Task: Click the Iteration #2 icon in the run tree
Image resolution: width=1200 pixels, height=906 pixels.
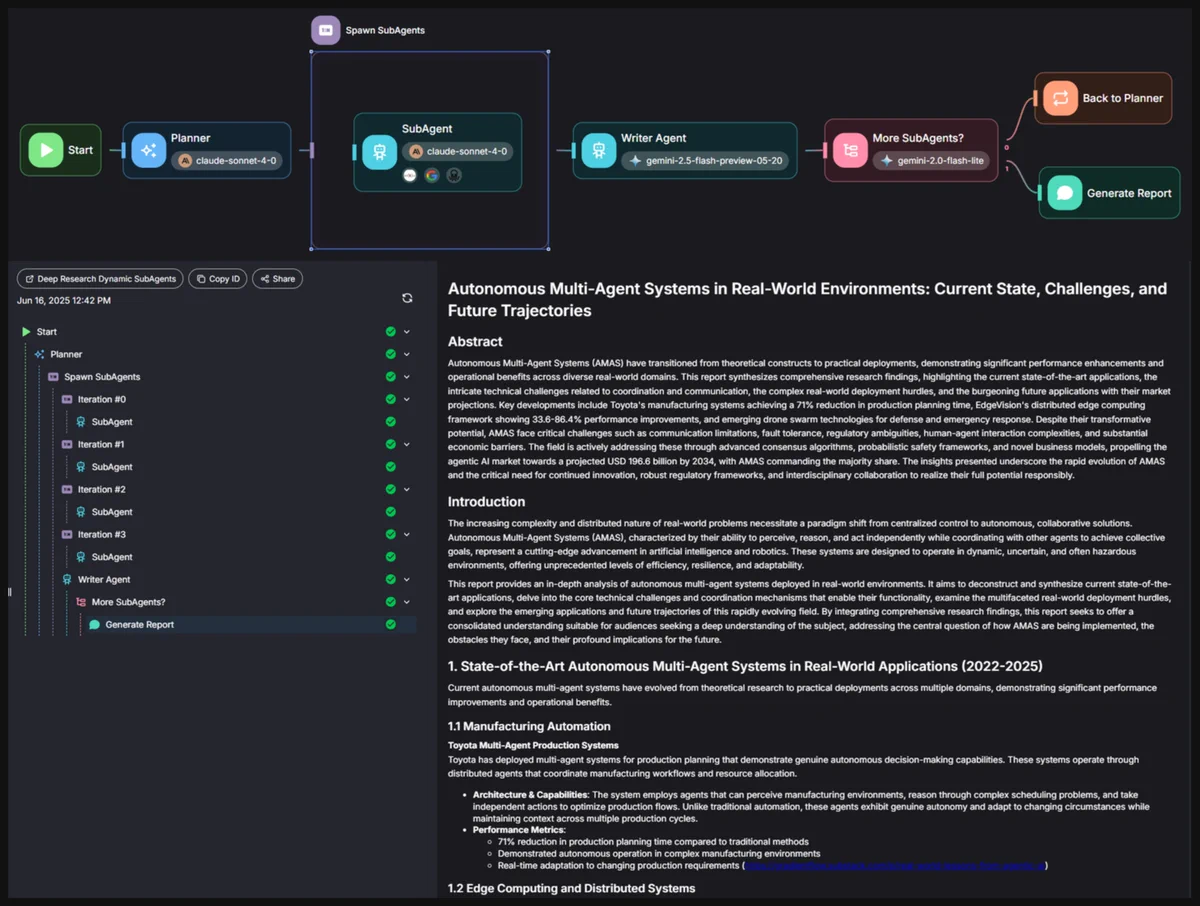Action: pyautogui.click(x=67, y=489)
